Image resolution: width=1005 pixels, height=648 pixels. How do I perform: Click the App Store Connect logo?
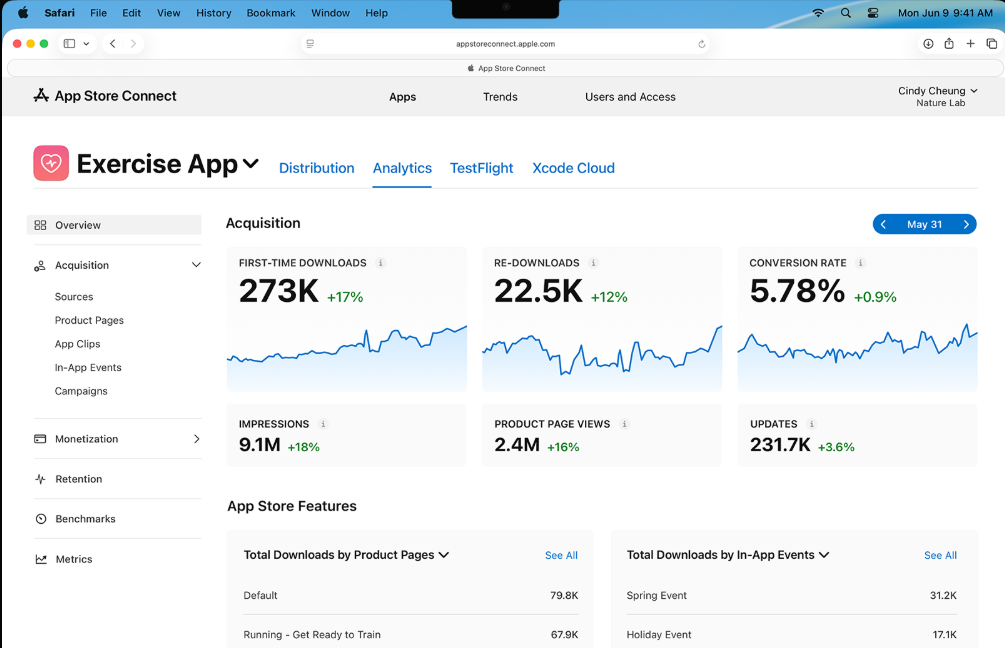(x=41, y=96)
